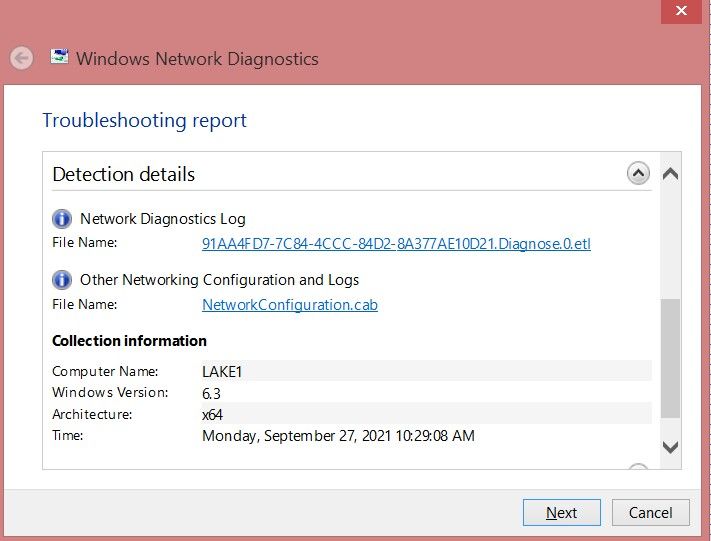Screen dimensions: 711x541
Task: Click the Collection information heading
Action: pyautogui.click(x=129, y=341)
